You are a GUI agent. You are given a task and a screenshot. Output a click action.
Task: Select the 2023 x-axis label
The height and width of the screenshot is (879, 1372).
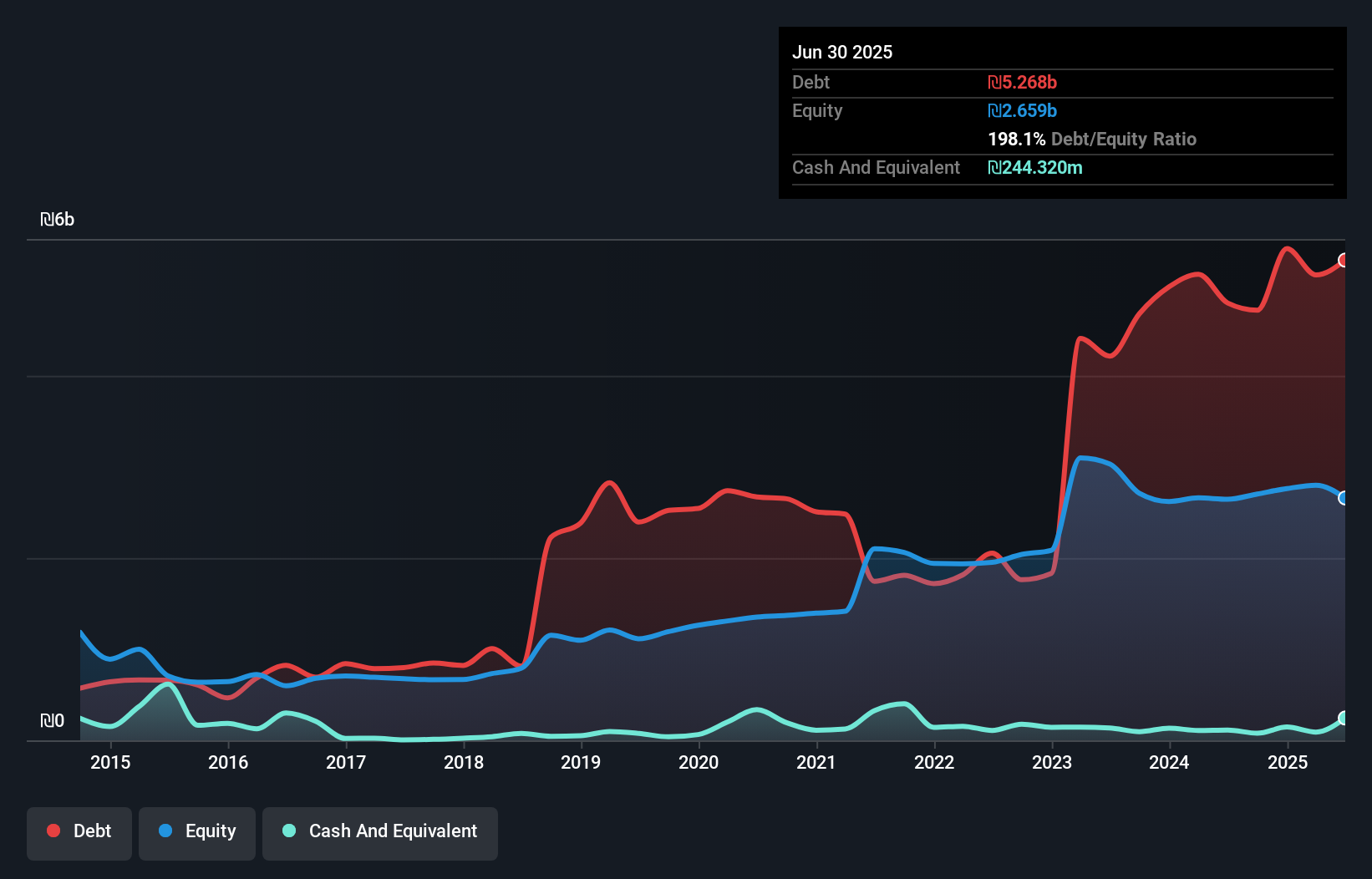tap(1052, 762)
